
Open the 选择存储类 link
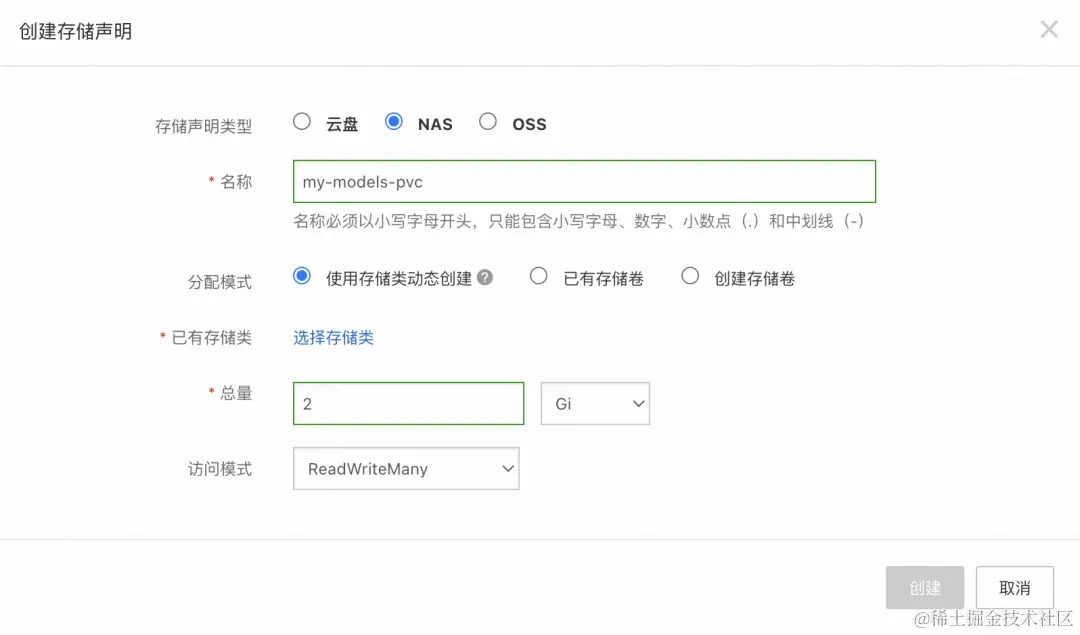(x=332, y=338)
